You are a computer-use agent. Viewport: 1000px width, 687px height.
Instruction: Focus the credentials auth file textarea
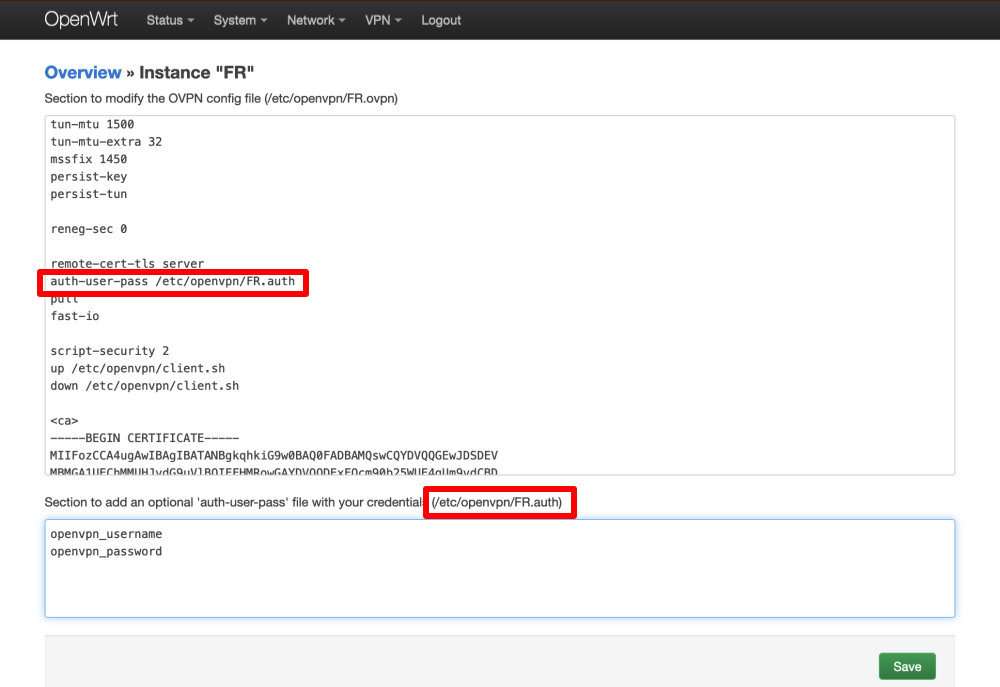pyautogui.click(x=500, y=568)
